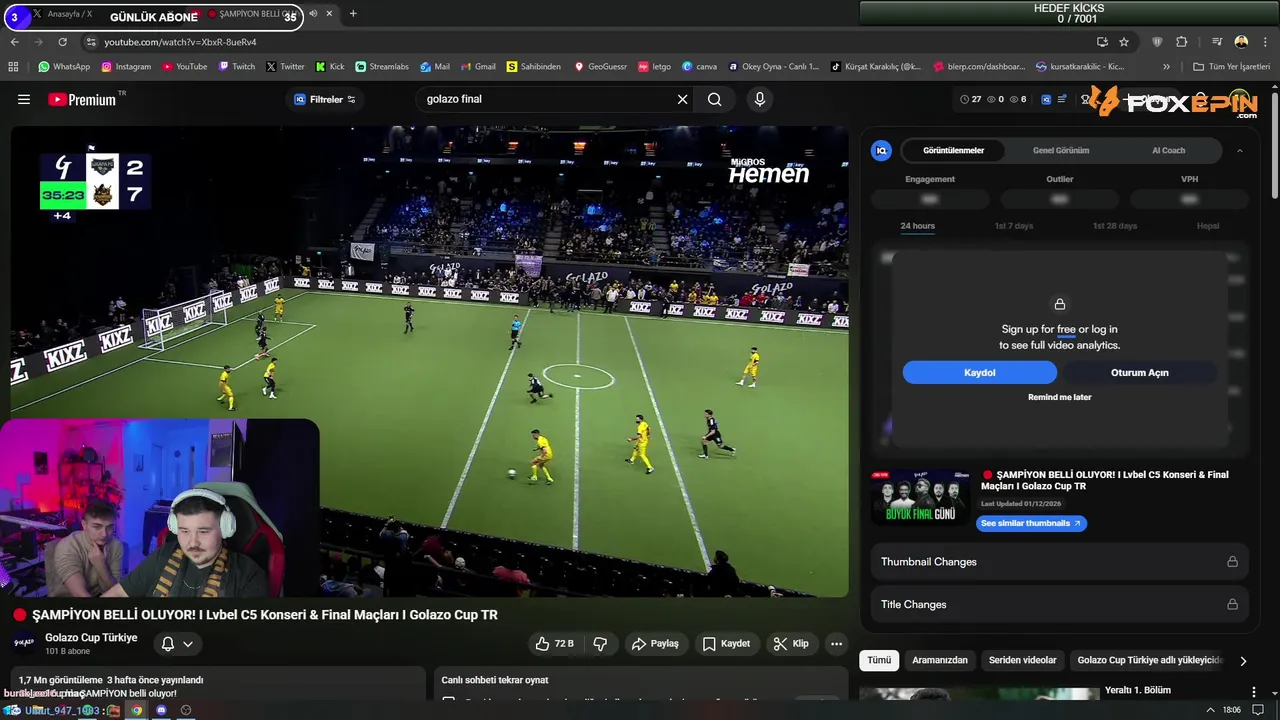The image size is (1280, 720).
Task: Save the video with Kaydet
Action: click(726, 644)
